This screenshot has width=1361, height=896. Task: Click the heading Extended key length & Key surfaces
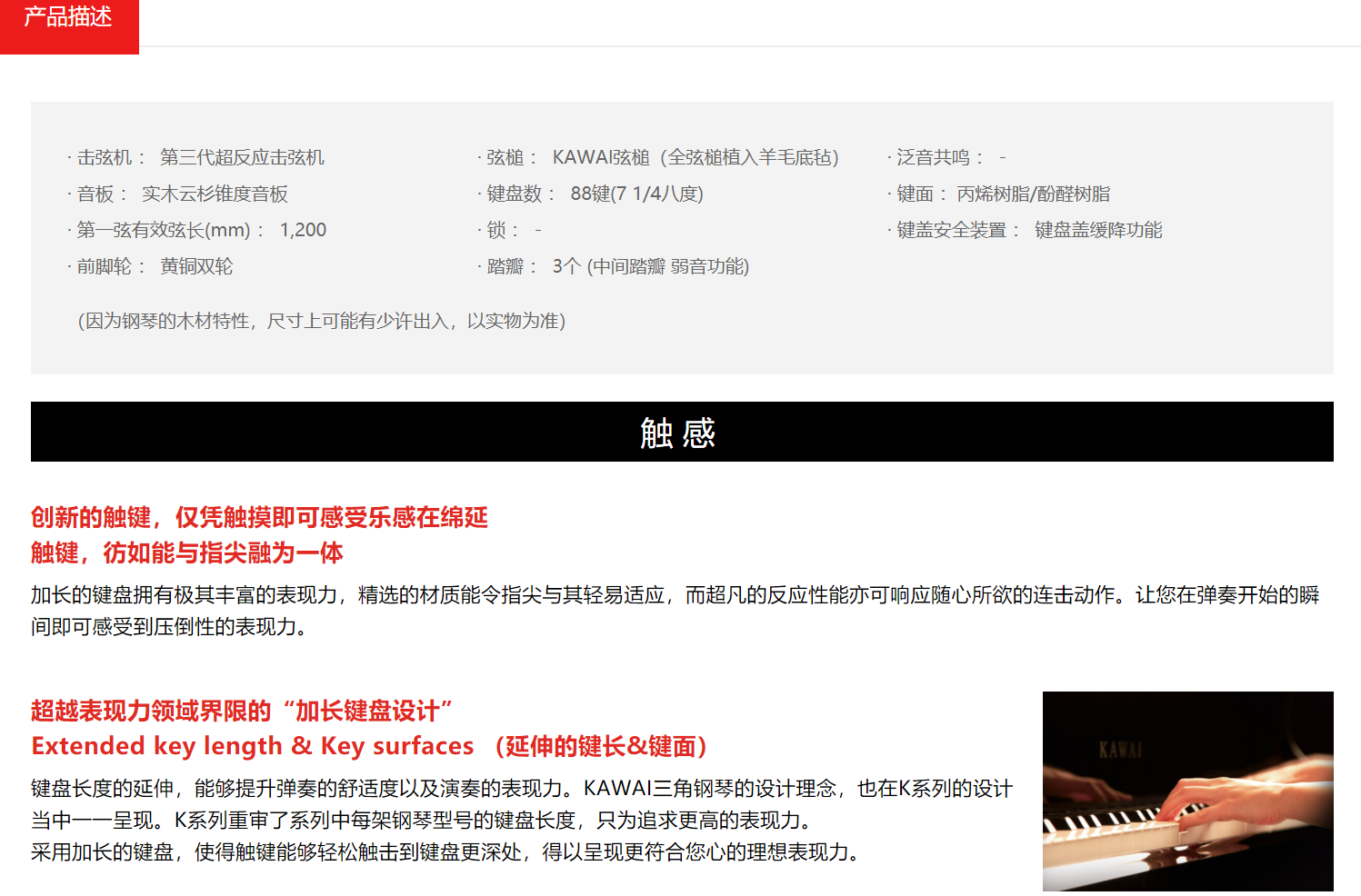click(370, 746)
